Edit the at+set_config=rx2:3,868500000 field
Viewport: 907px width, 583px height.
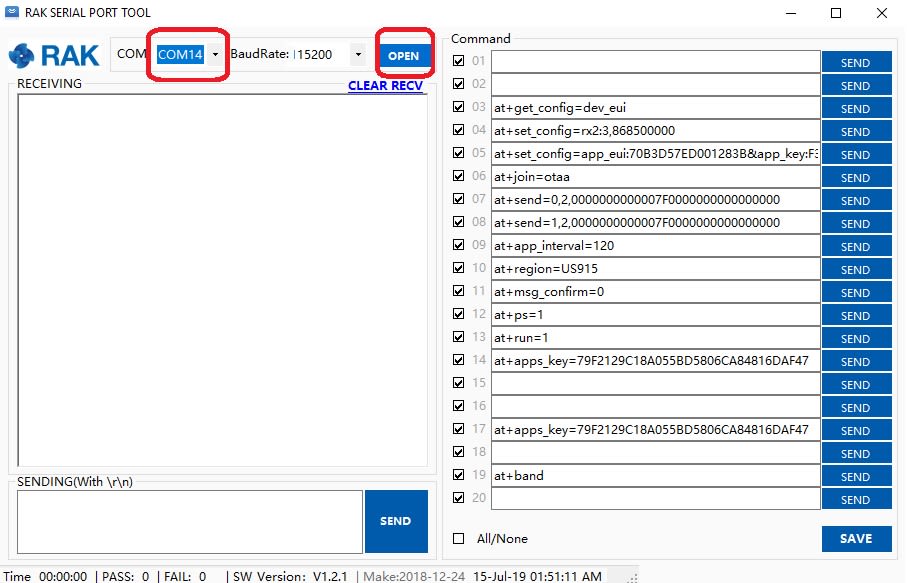pos(655,131)
